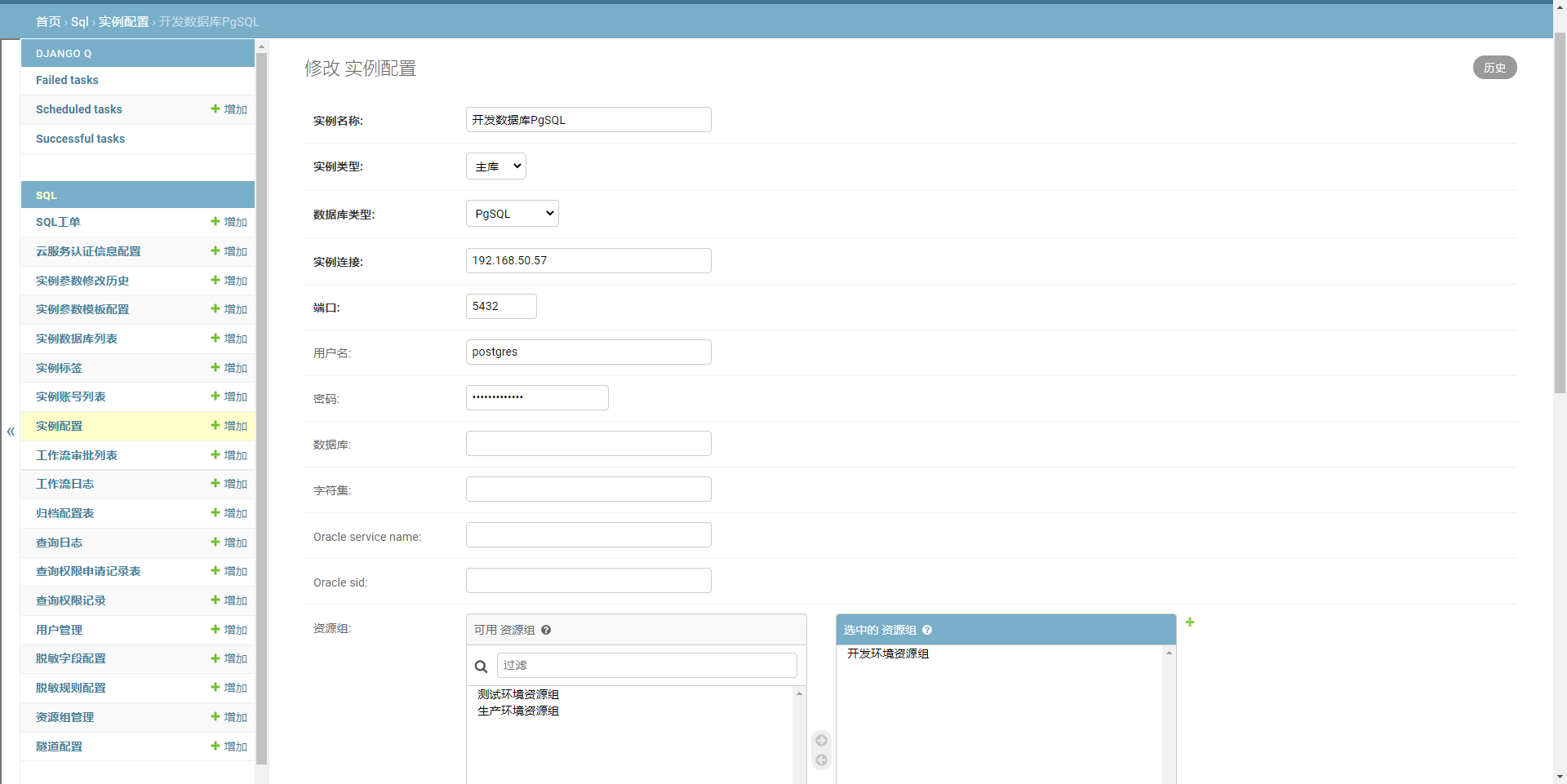Go to 首页 via breadcrumb link

[48, 22]
